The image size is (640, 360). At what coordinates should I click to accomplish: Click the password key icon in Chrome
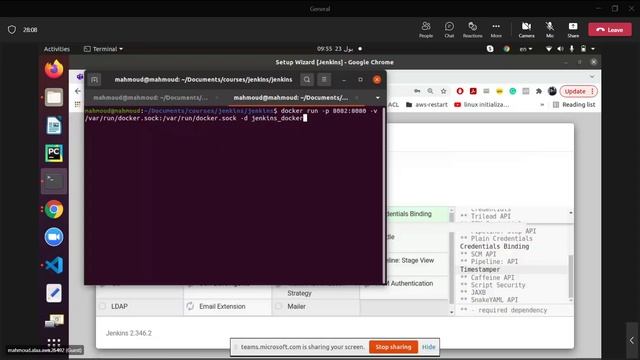pos(417,91)
